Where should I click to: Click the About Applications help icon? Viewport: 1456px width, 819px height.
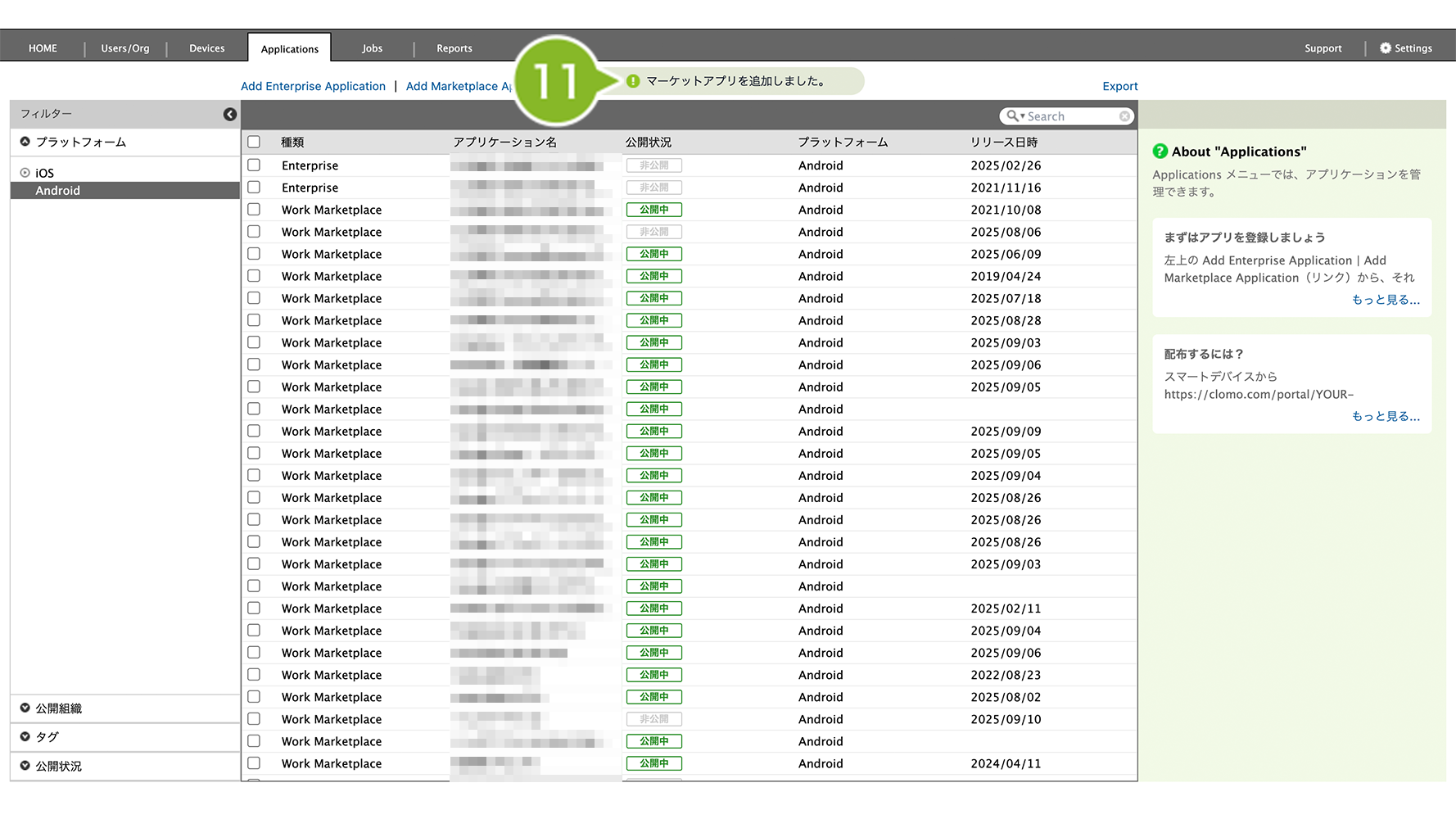tap(1160, 152)
